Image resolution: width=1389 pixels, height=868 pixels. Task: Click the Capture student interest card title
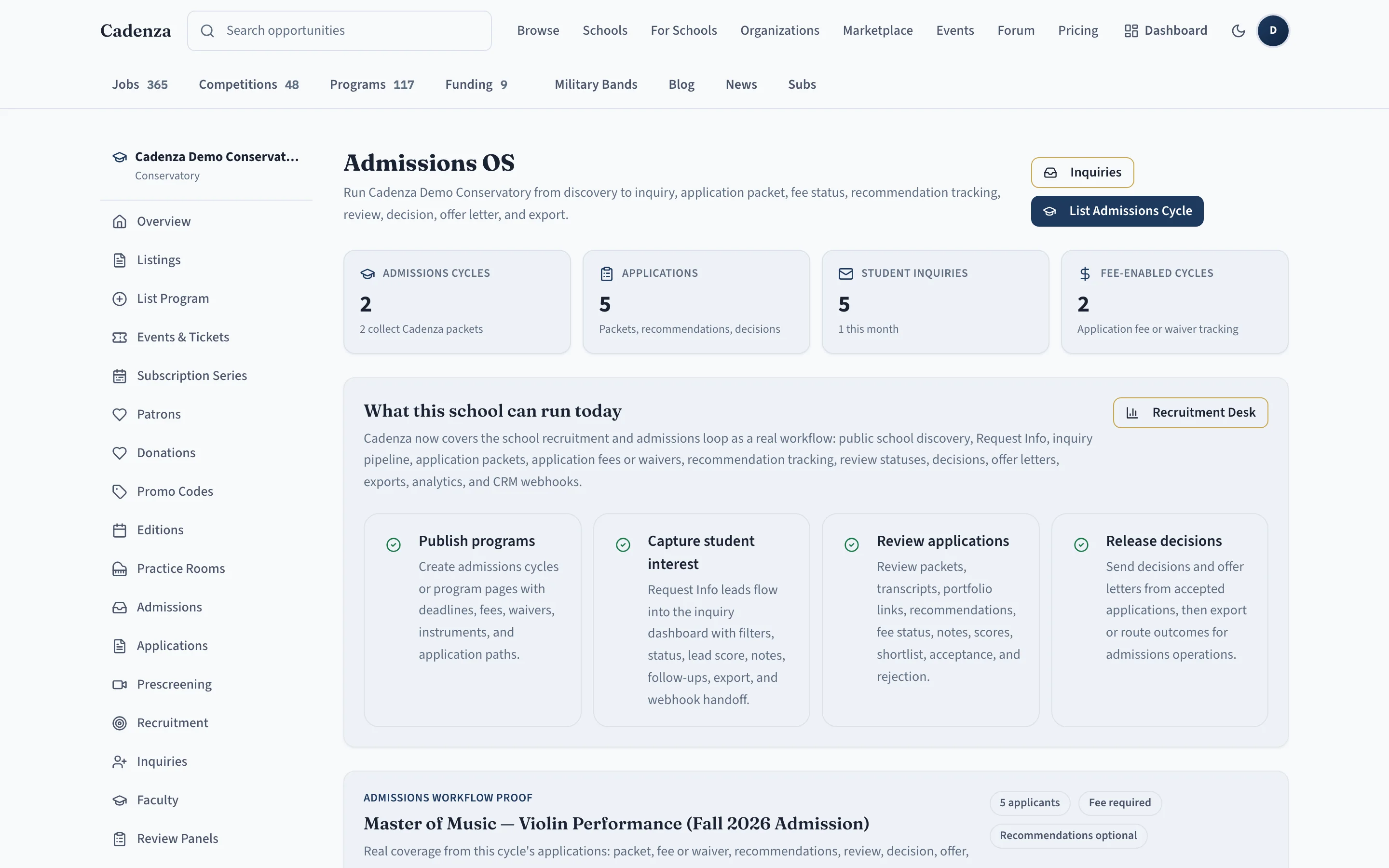pyautogui.click(x=701, y=552)
